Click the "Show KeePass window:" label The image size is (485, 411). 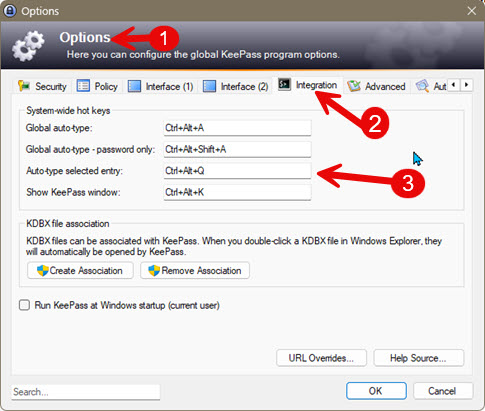click(x=73, y=192)
